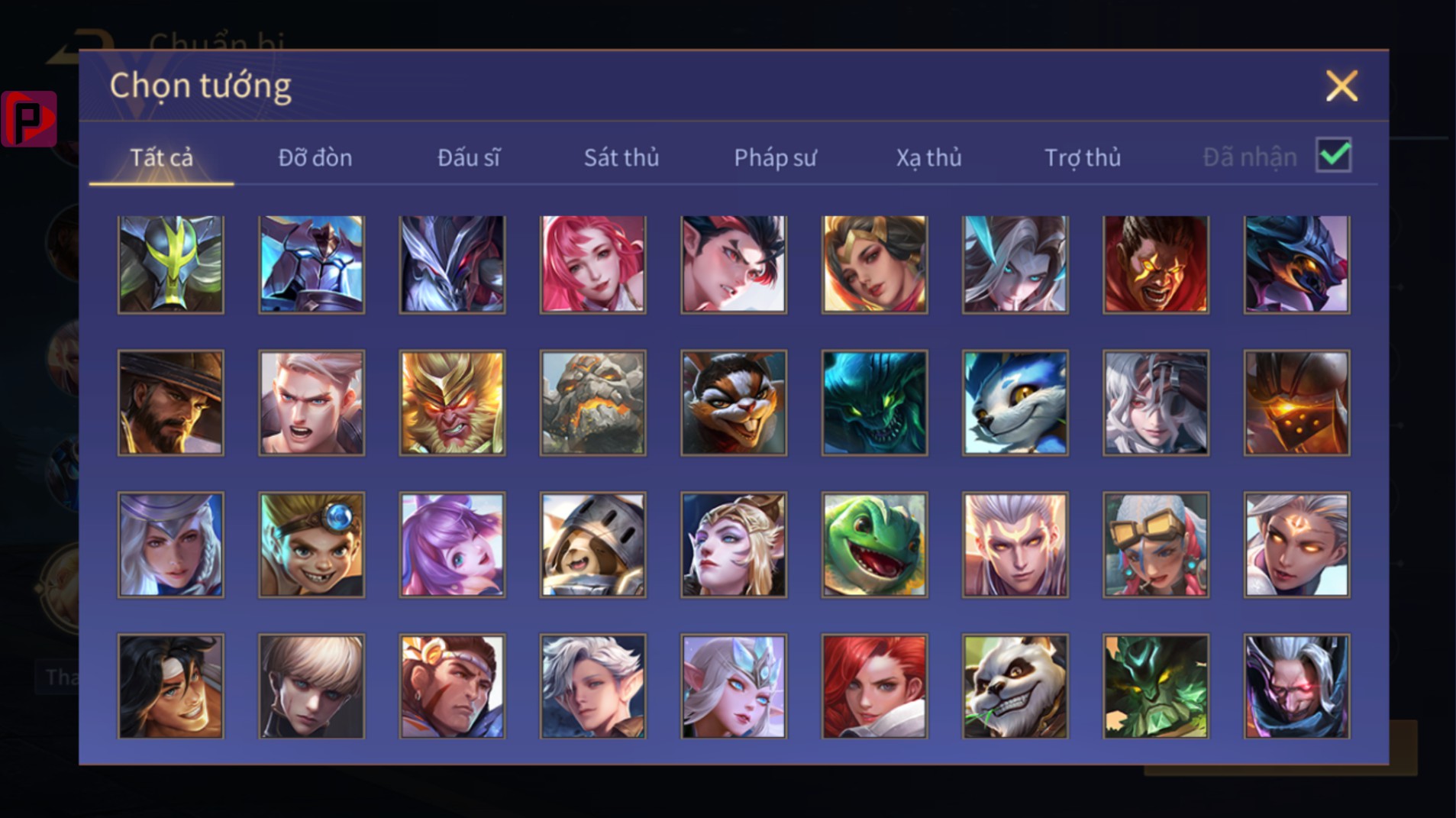The image size is (1456, 818).
Task: Switch to the Xạ thủ tab
Action: pyautogui.click(x=928, y=158)
